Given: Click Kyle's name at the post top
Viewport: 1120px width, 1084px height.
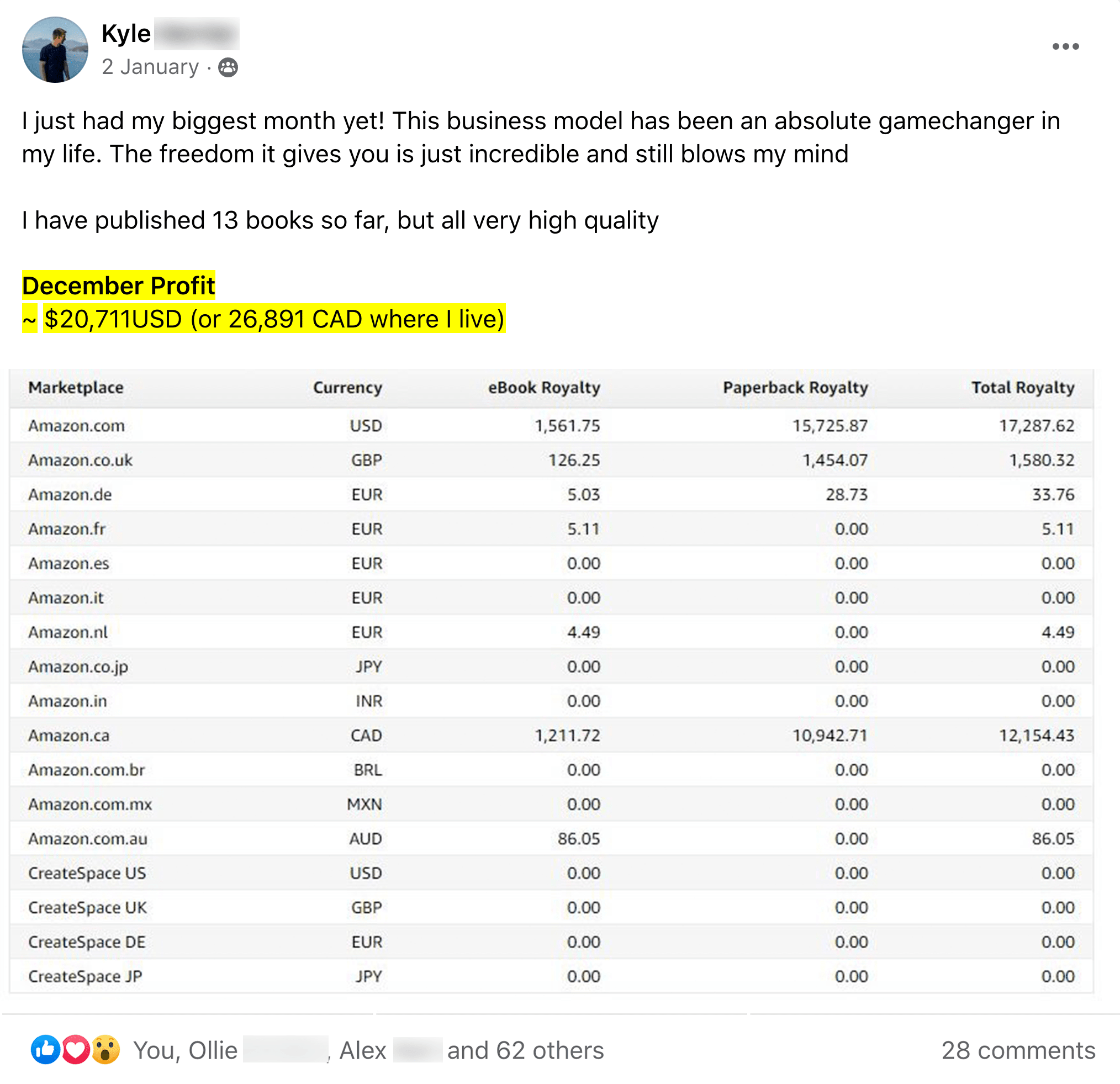Looking at the screenshot, I should point(126,34).
